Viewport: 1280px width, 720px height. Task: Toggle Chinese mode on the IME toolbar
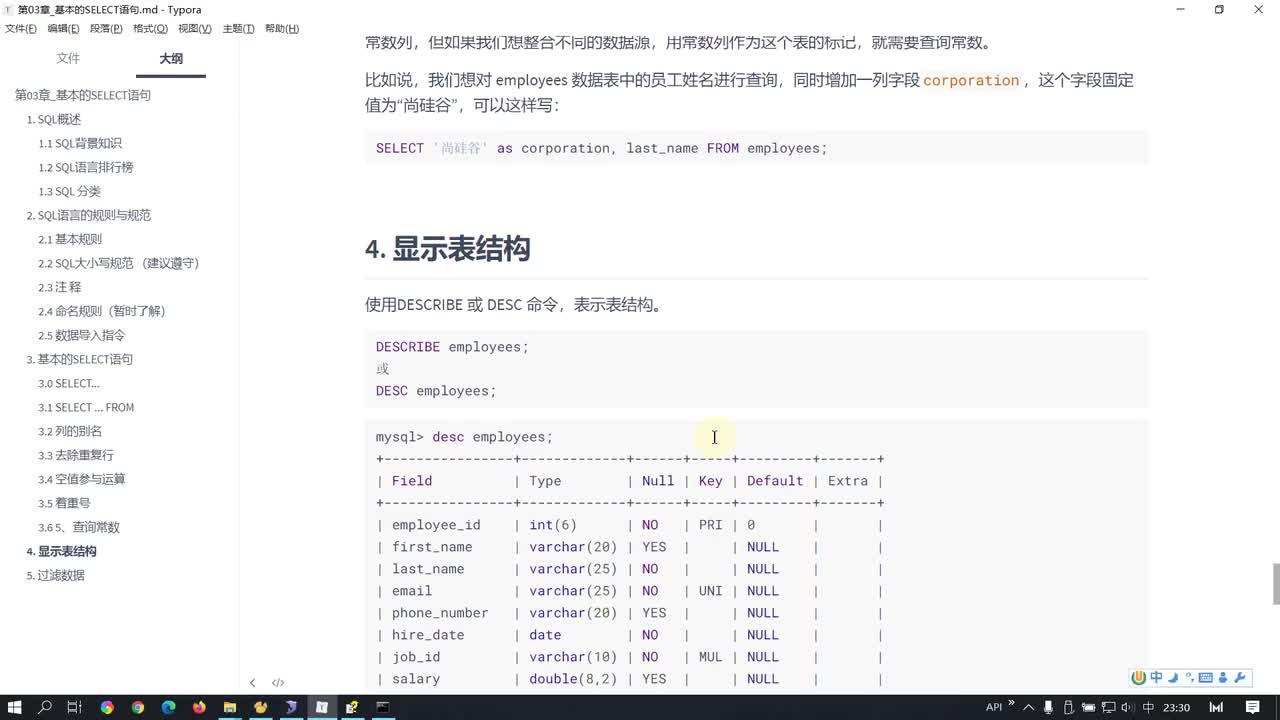point(1156,677)
